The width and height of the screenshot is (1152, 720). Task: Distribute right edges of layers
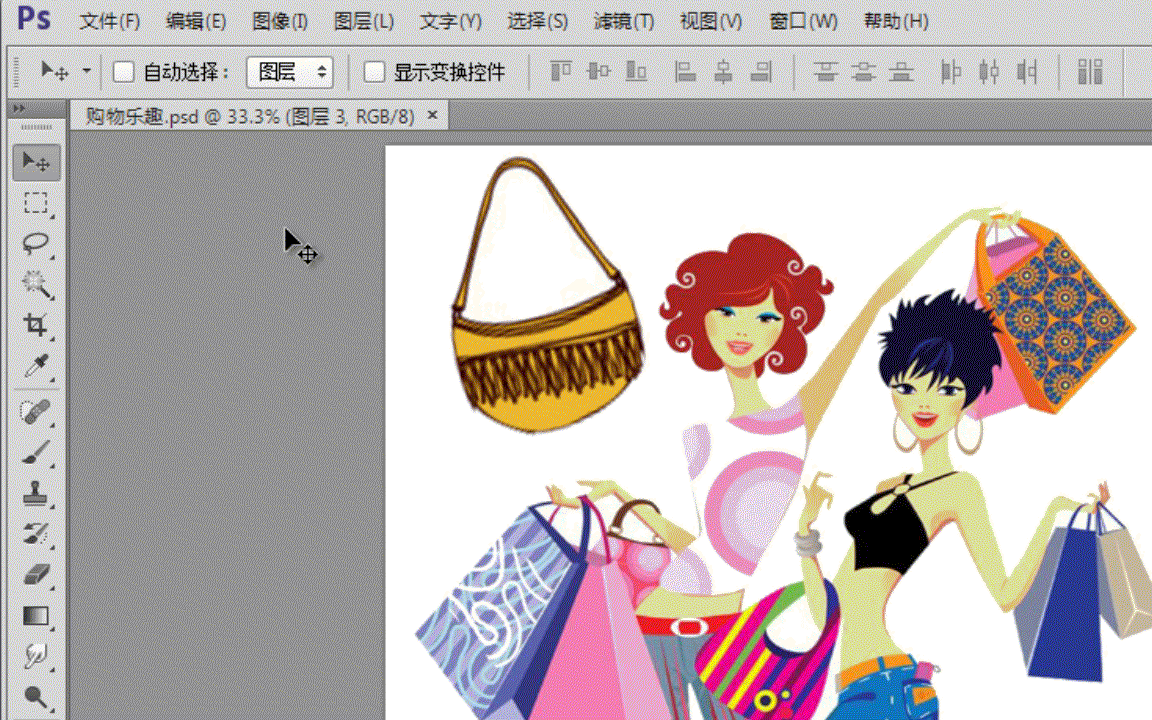1027,72
